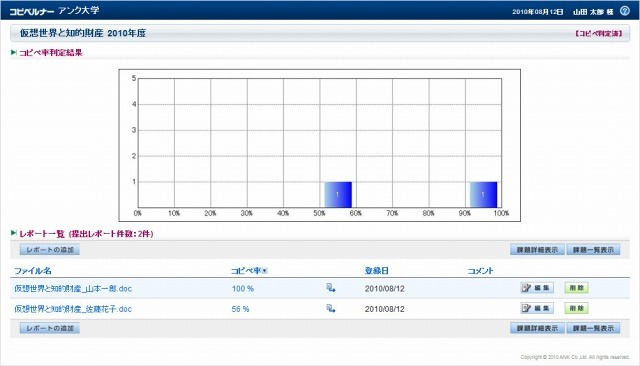Open the help question mark icon

point(624,11)
